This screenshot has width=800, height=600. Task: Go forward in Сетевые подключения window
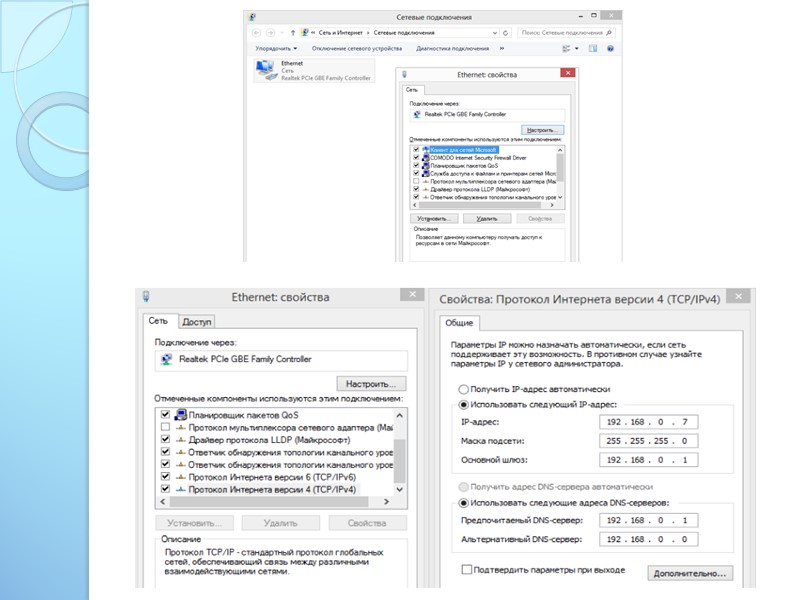click(270, 33)
